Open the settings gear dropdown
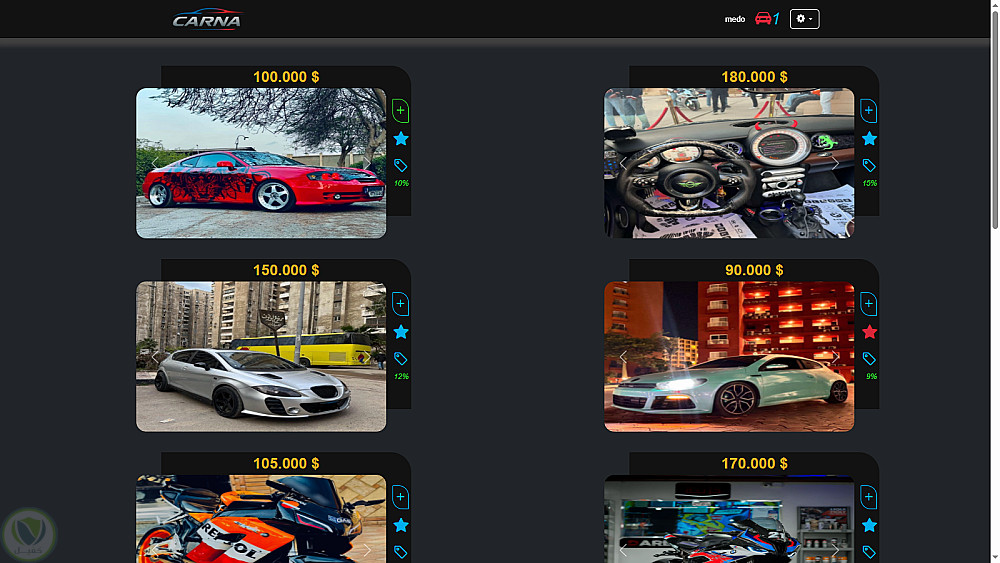Viewport: 1000px width, 563px height. tap(804, 19)
